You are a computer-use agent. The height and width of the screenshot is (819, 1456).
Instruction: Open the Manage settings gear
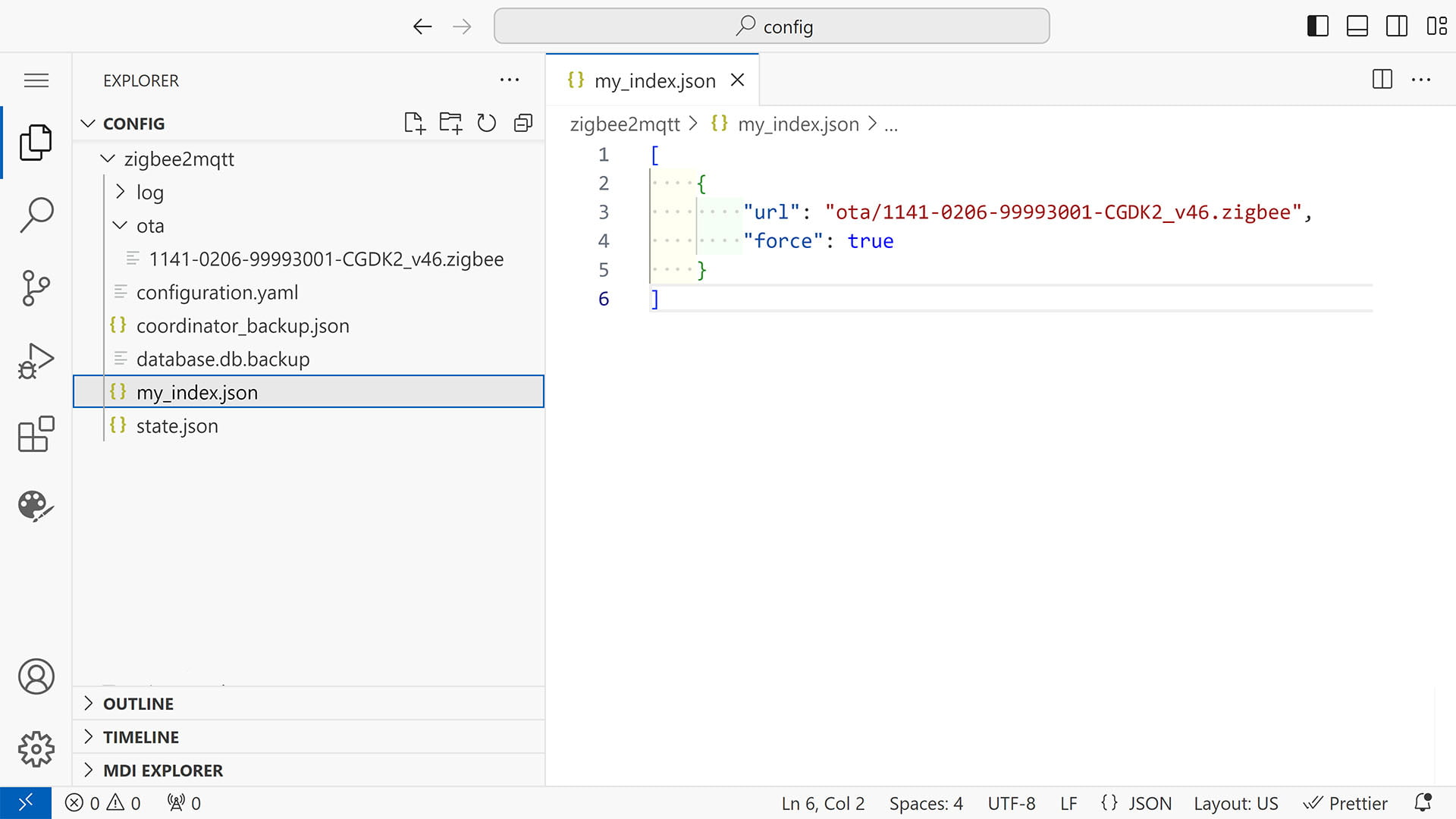tap(36, 749)
